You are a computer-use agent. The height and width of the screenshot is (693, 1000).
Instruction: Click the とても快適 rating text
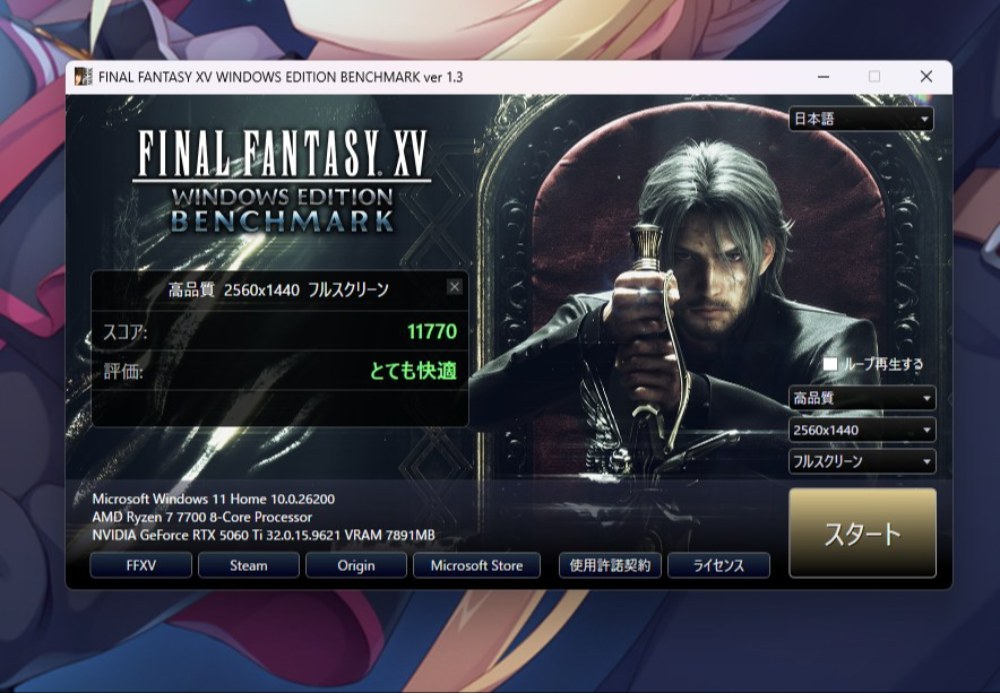(x=413, y=371)
